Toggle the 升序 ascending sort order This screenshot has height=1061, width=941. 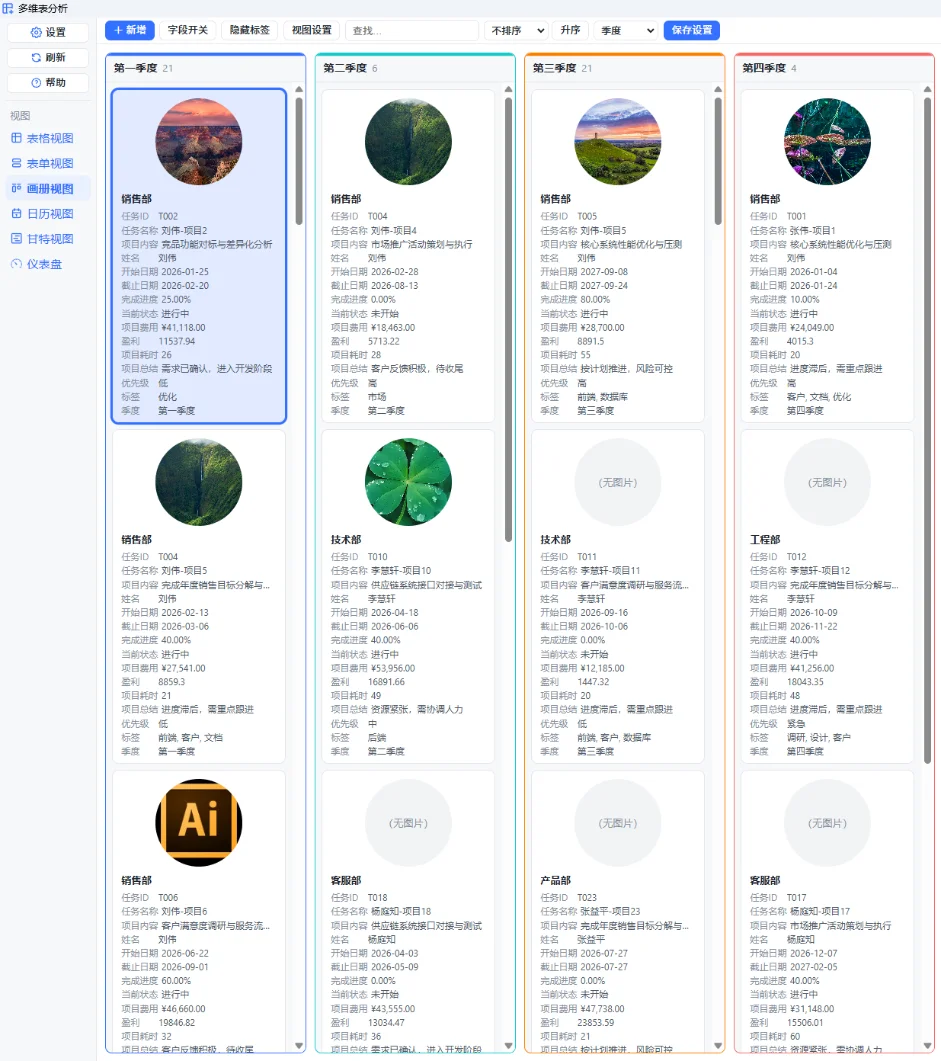pyautogui.click(x=570, y=30)
